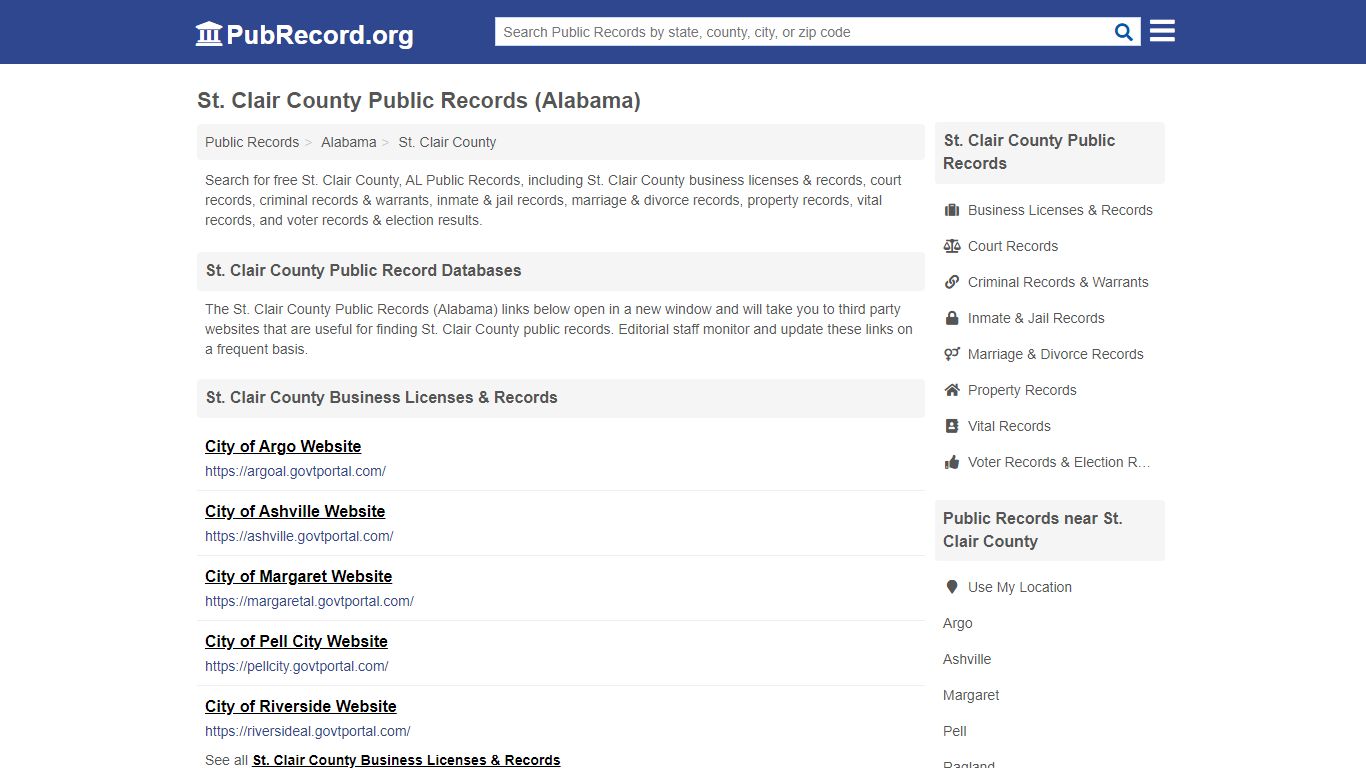Open the City of Ashville Website link
This screenshot has height=768, width=1366.
(295, 511)
